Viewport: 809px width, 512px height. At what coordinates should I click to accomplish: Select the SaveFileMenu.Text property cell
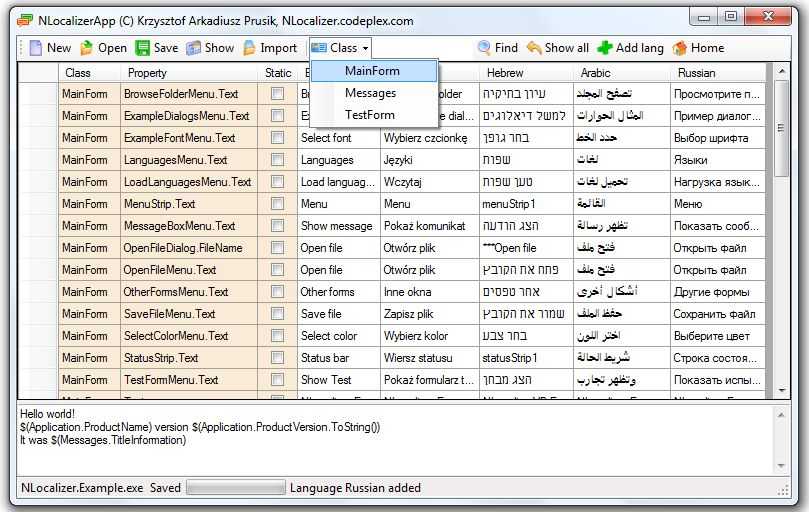pos(189,314)
